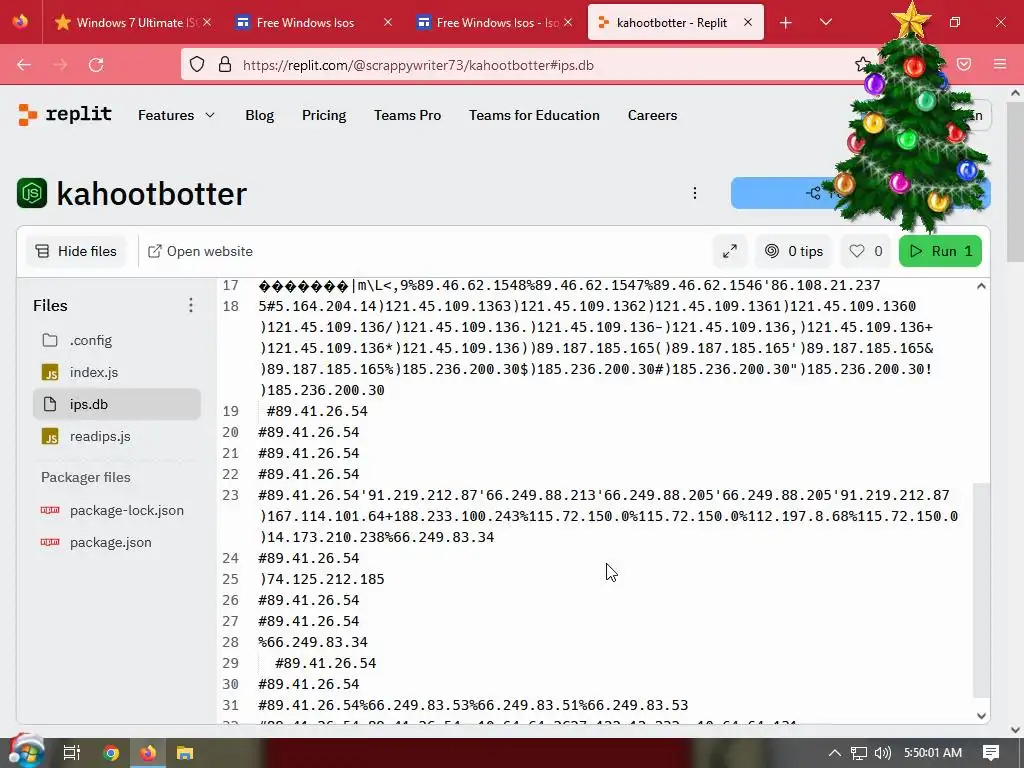Click the taskbar clock 5:50:01 AM

(933, 753)
